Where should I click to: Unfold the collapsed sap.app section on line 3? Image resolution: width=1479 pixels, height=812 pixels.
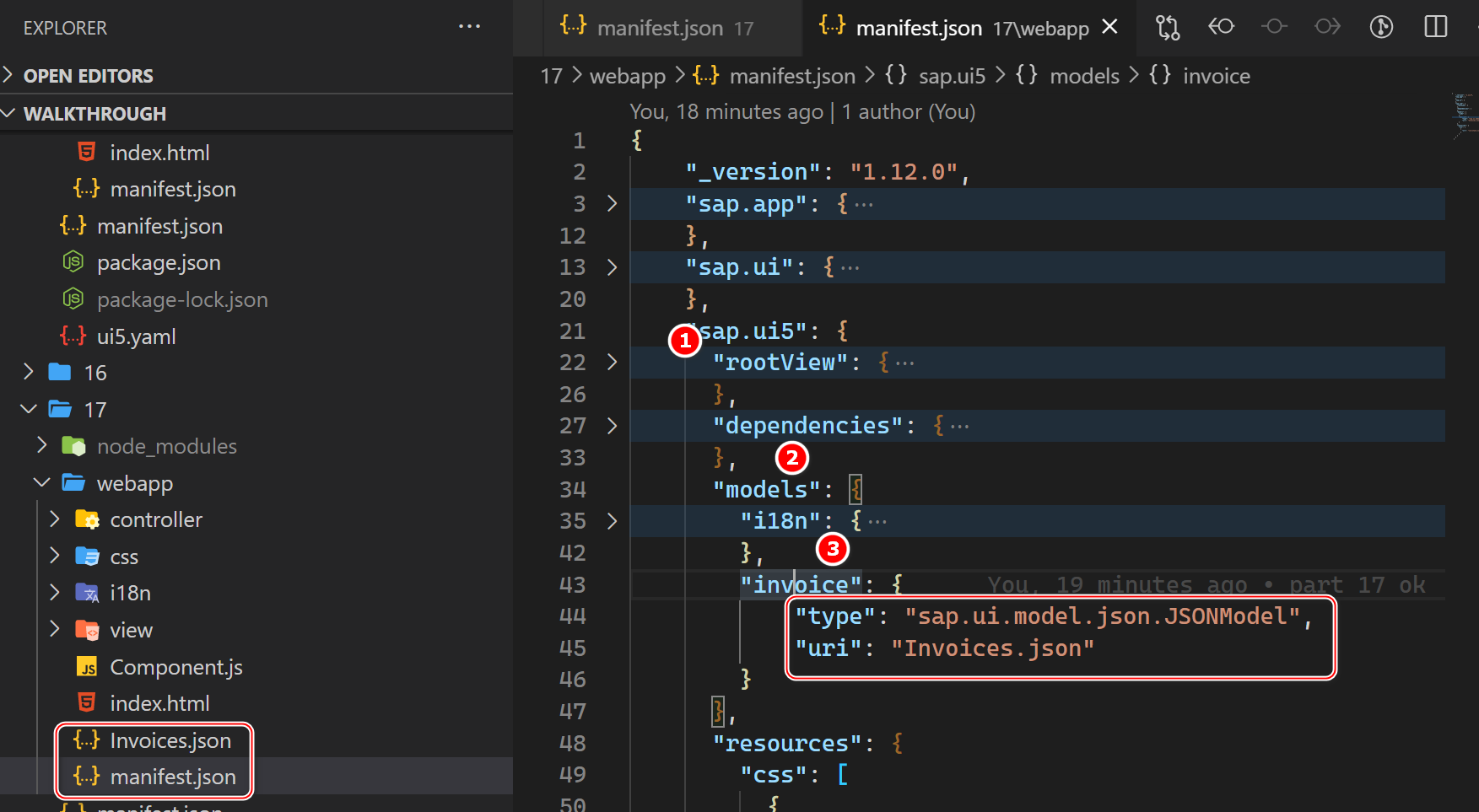pos(611,203)
